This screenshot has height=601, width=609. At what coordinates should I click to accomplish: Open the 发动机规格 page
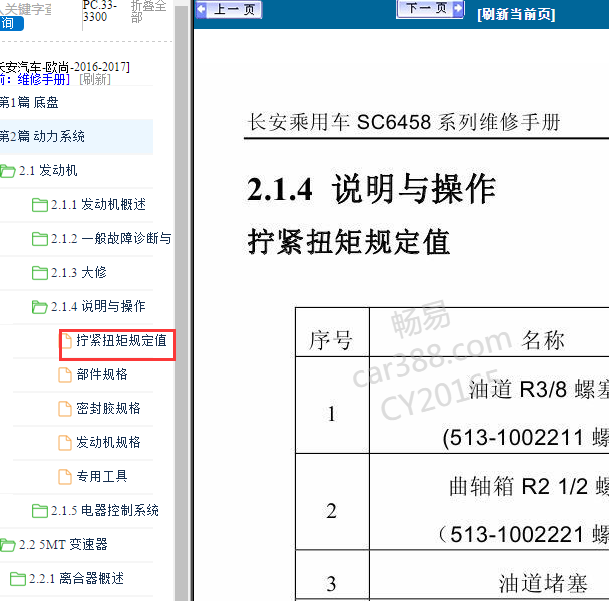pos(108,442)
